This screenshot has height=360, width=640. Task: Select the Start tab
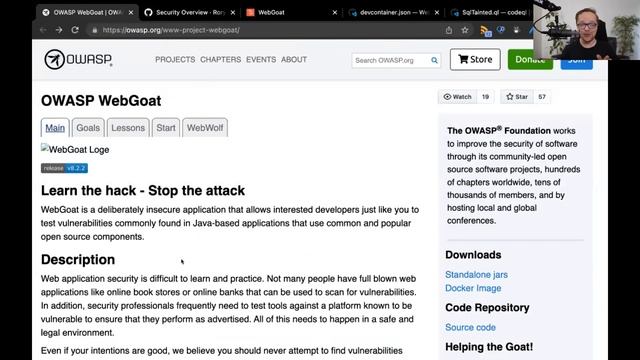[x=166, y=128]
